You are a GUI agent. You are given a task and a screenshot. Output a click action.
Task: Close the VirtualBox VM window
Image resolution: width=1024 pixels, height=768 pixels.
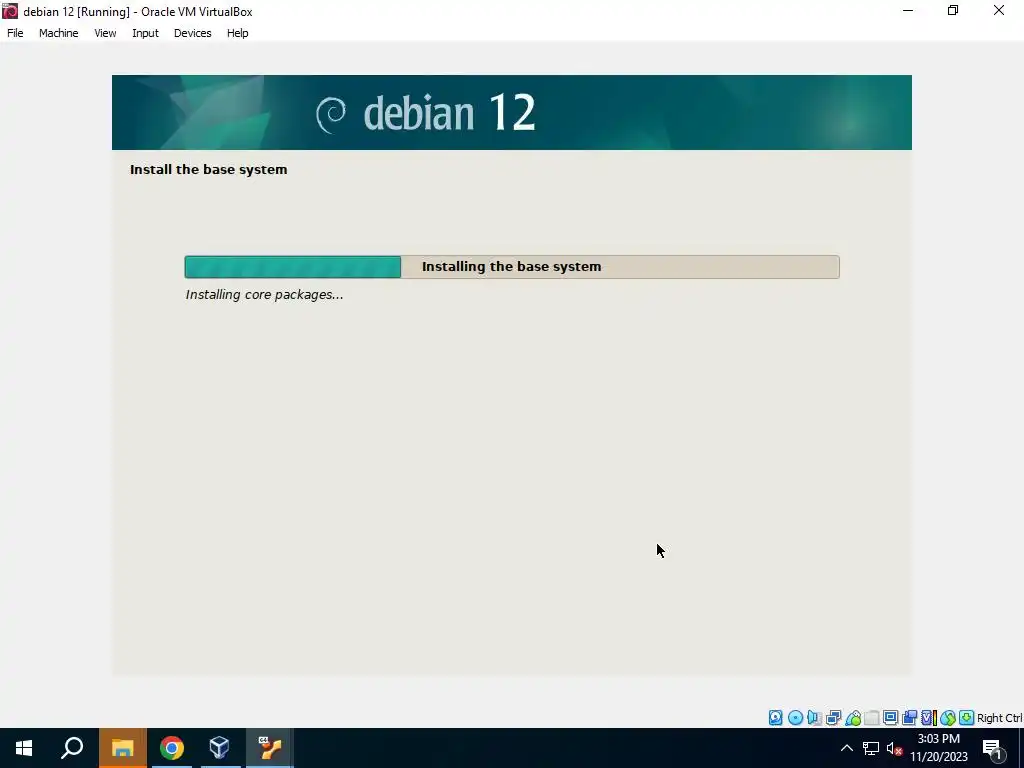[999, 10]
